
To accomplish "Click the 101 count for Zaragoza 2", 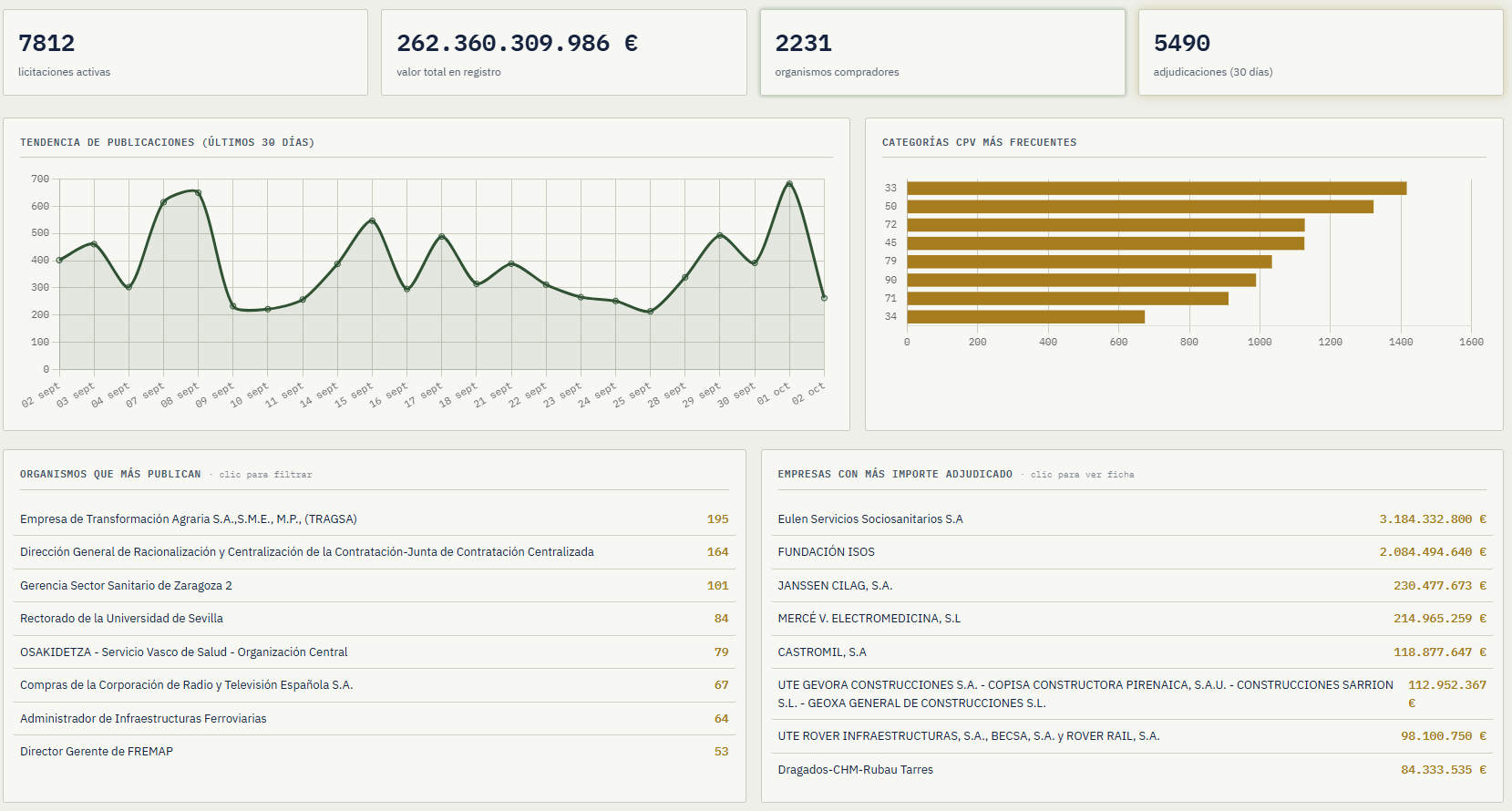I will pyautogui.click(x=718, y=586).
